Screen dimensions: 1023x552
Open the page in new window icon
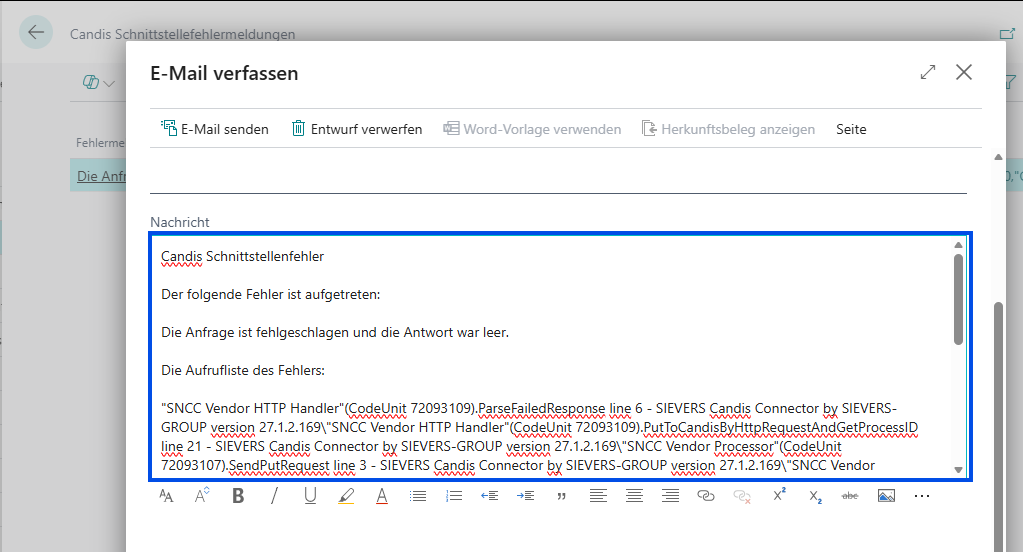click(x=1007, y=33)
